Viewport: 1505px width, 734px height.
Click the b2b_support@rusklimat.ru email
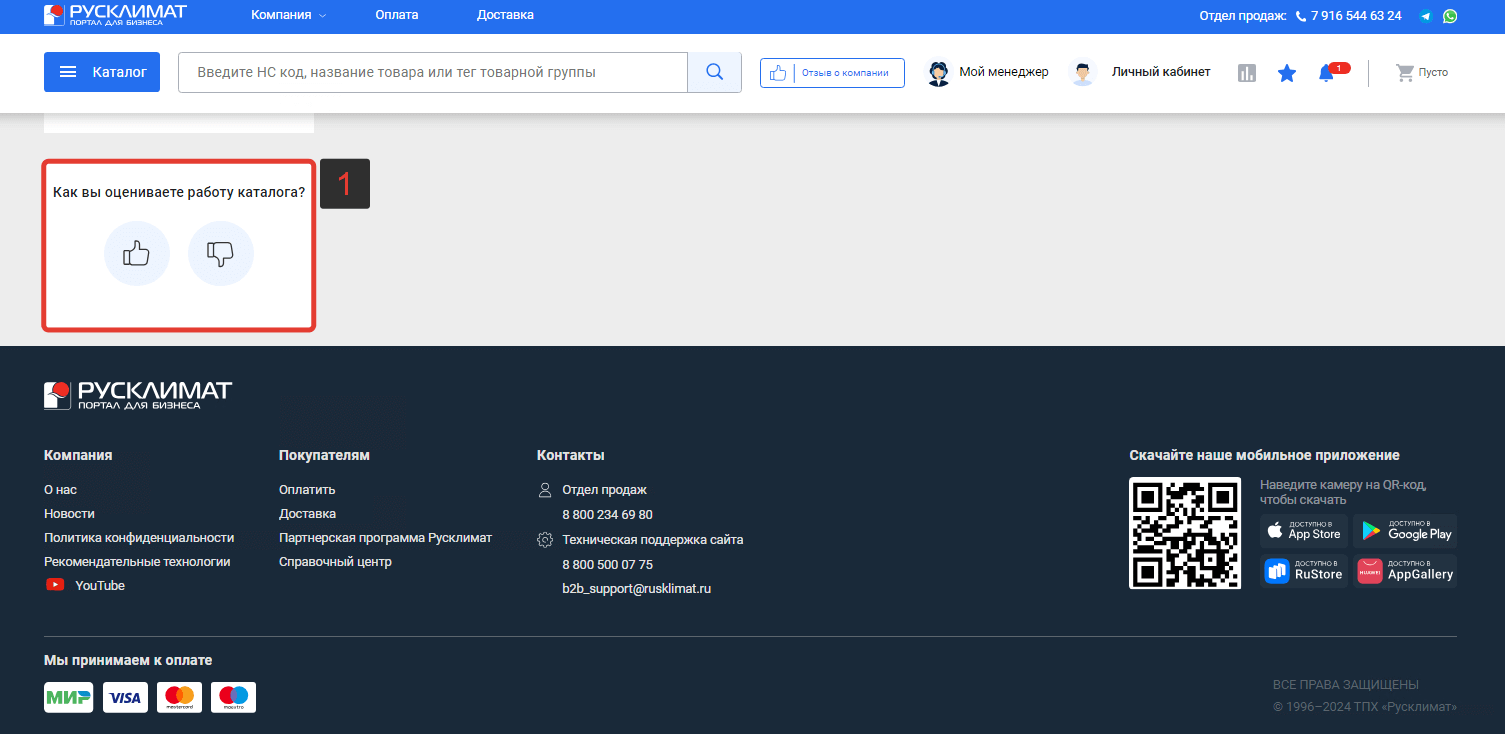point(636,589)
